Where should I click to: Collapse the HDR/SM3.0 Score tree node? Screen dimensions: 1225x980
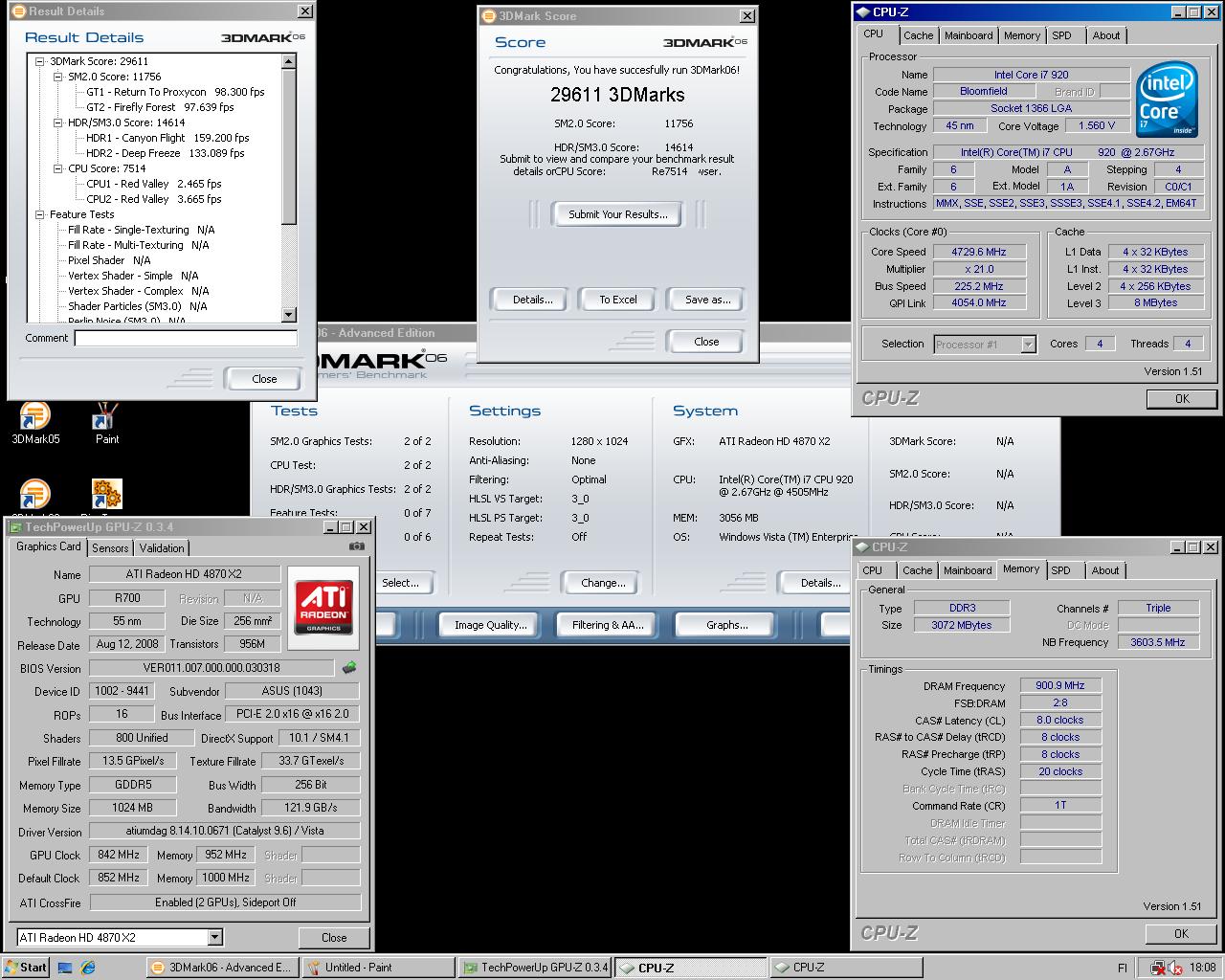click(58, 122)
